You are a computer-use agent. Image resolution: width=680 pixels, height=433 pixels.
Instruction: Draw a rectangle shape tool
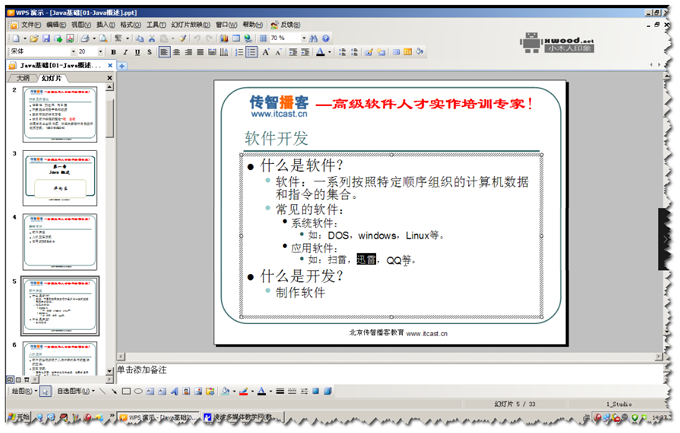pyautogui.click(x=126, y=391)
